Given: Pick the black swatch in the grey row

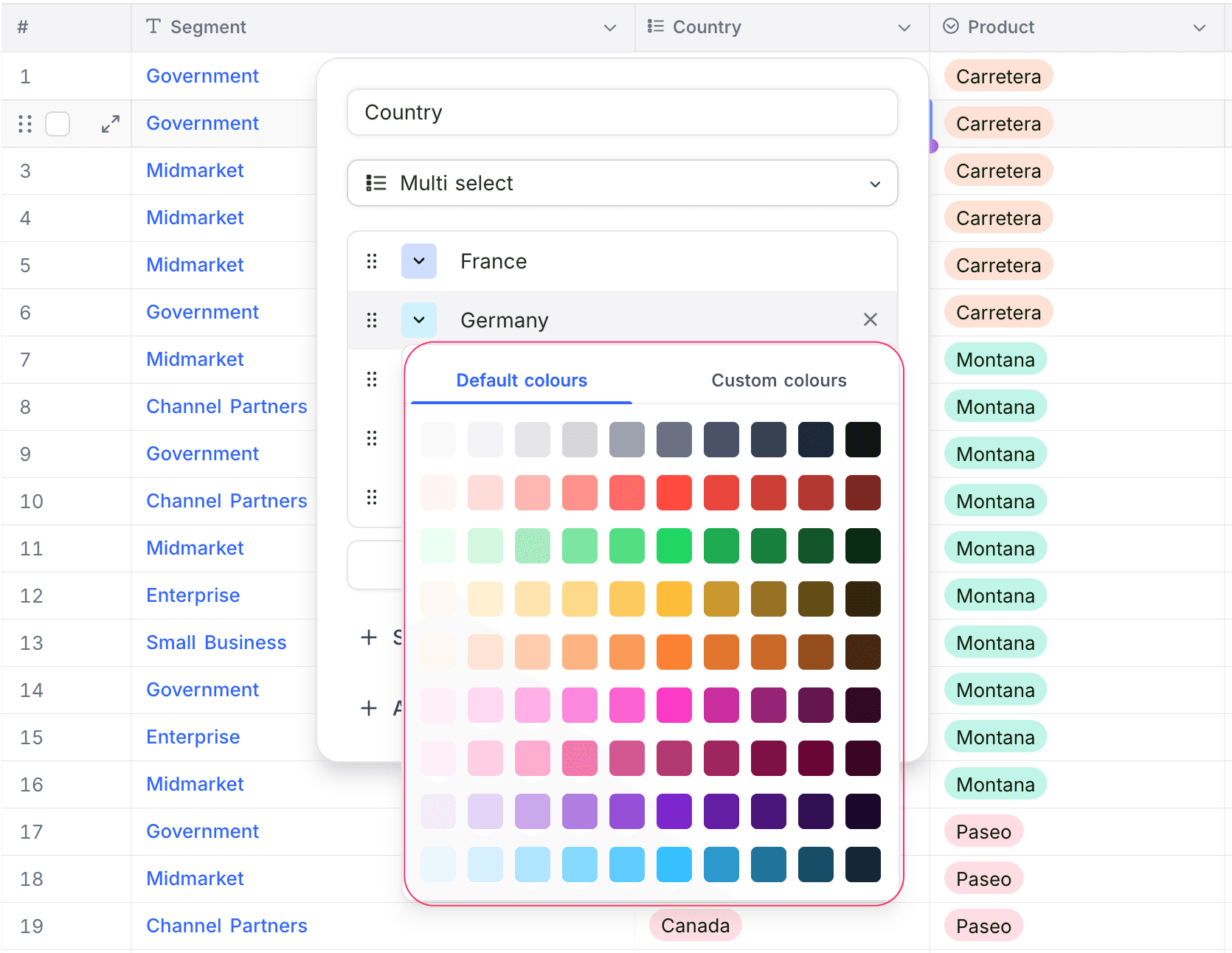Looking at the screenshot, I should click(863, 440).
